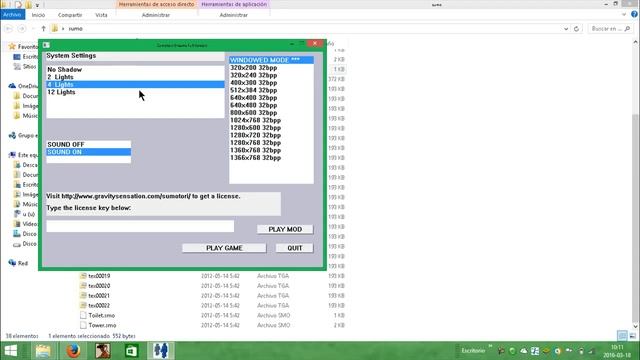Click the Buscar search box
Screen dimensions: 640x360
(x=610, y=29)
